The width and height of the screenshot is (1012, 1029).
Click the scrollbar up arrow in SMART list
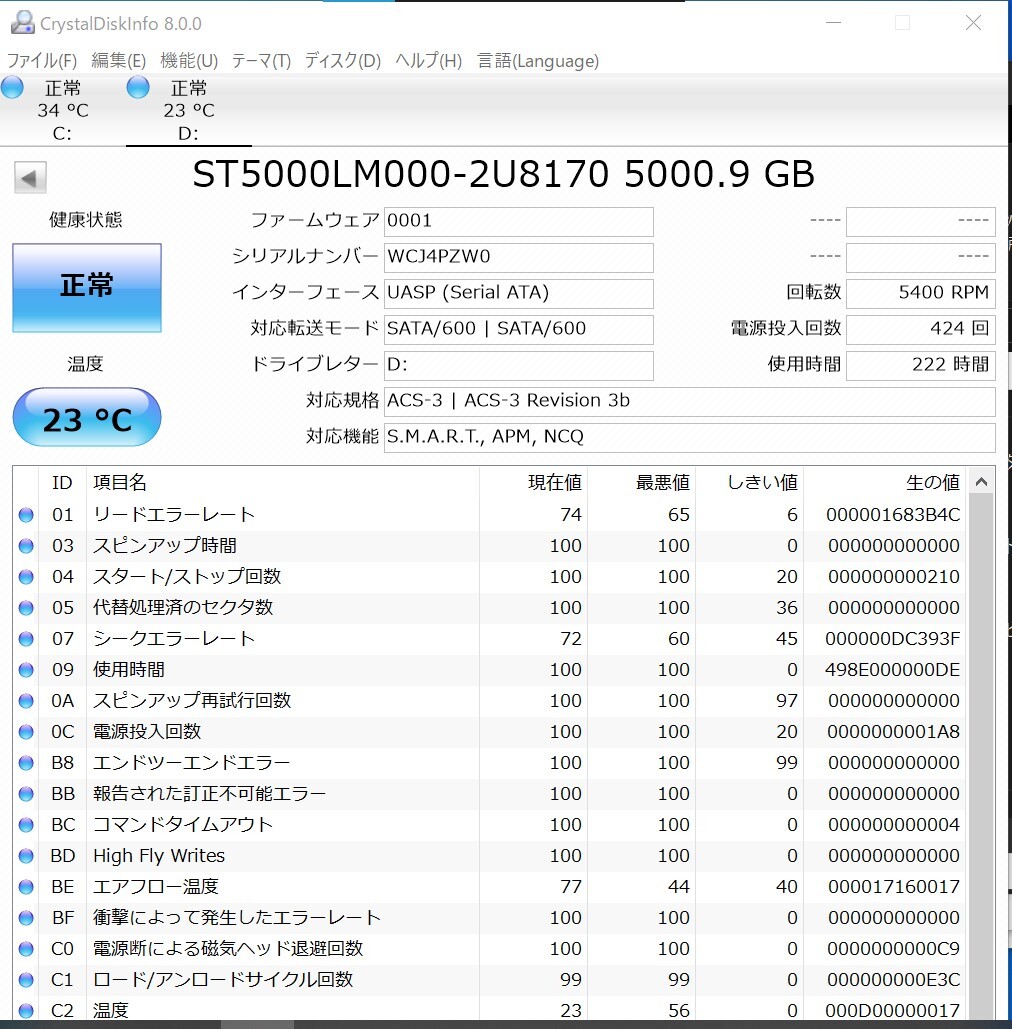(982, 482)
